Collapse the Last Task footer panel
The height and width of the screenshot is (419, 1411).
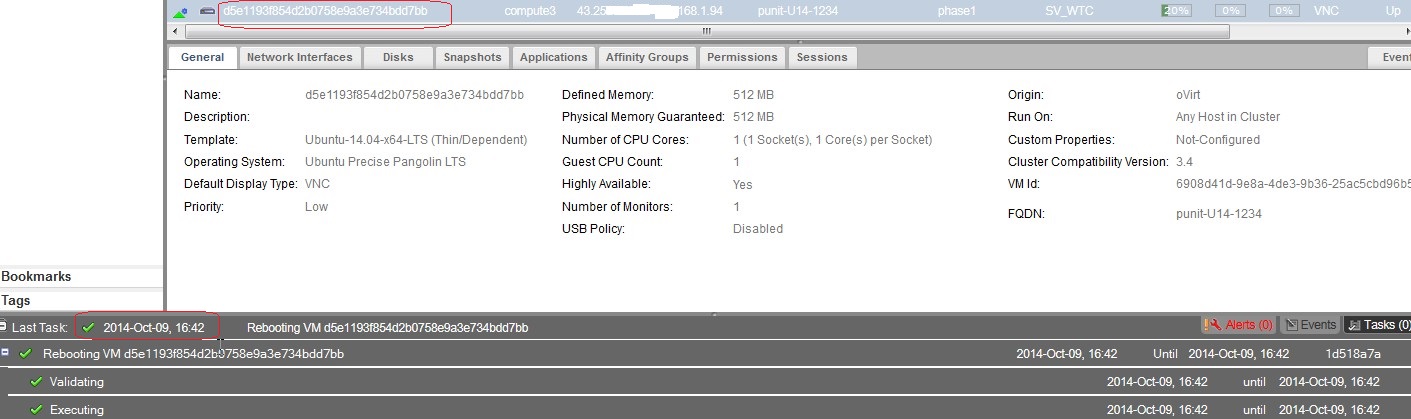[x=4, y=327]
